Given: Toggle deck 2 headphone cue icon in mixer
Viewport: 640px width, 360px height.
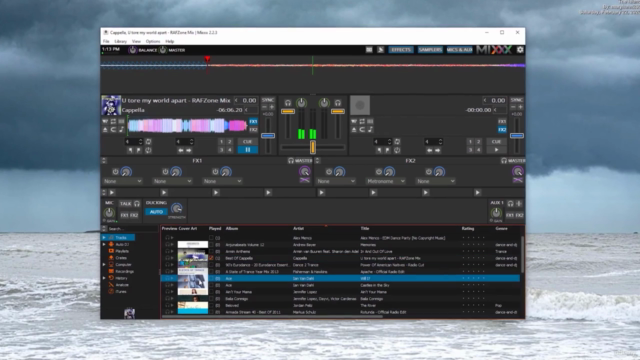Looking at the screenshot, I should point(338,103).
